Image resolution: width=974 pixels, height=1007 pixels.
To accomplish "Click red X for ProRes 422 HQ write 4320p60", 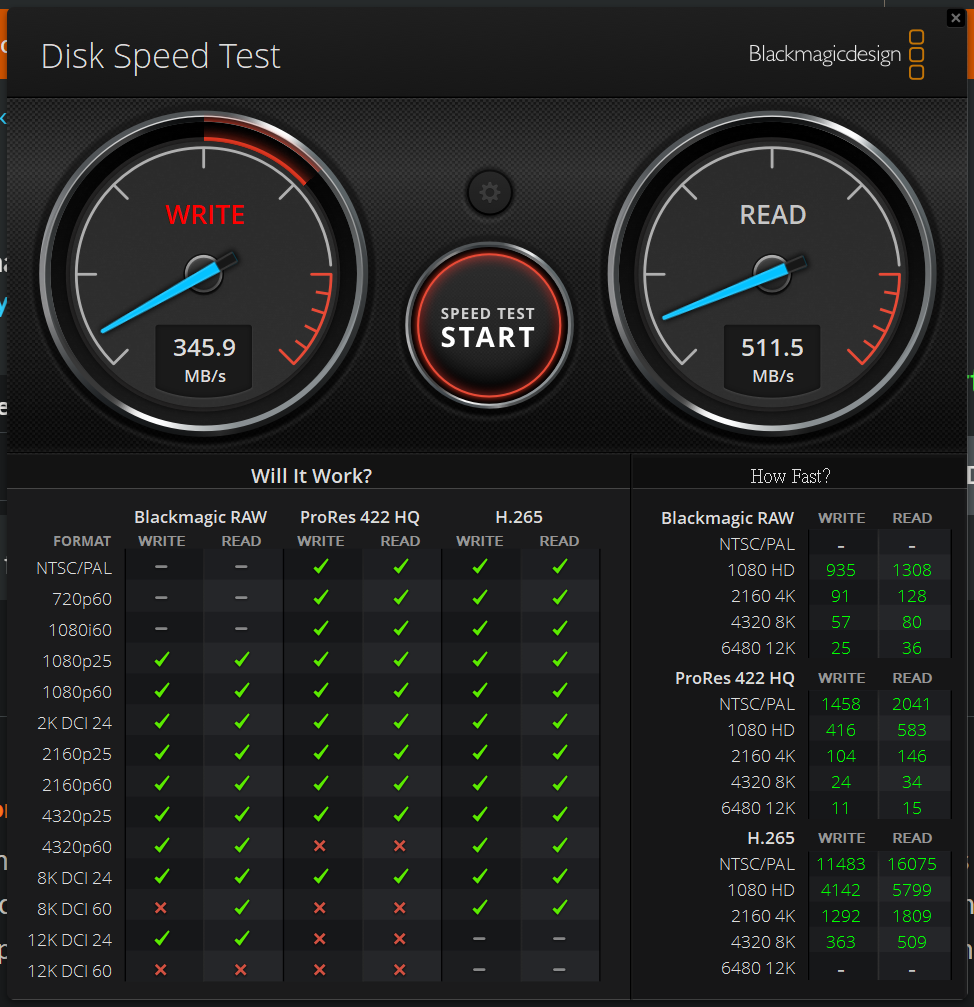I will [320, 846].
